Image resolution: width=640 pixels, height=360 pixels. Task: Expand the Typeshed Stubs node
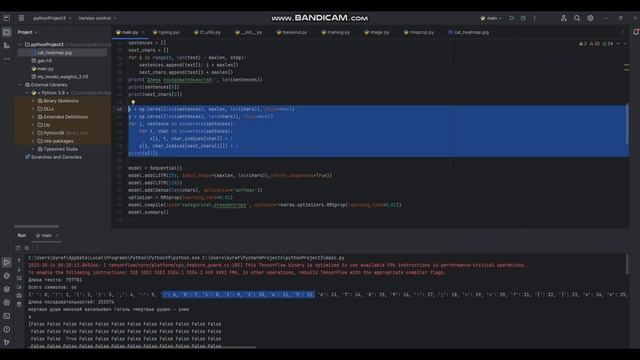point(34,149)
